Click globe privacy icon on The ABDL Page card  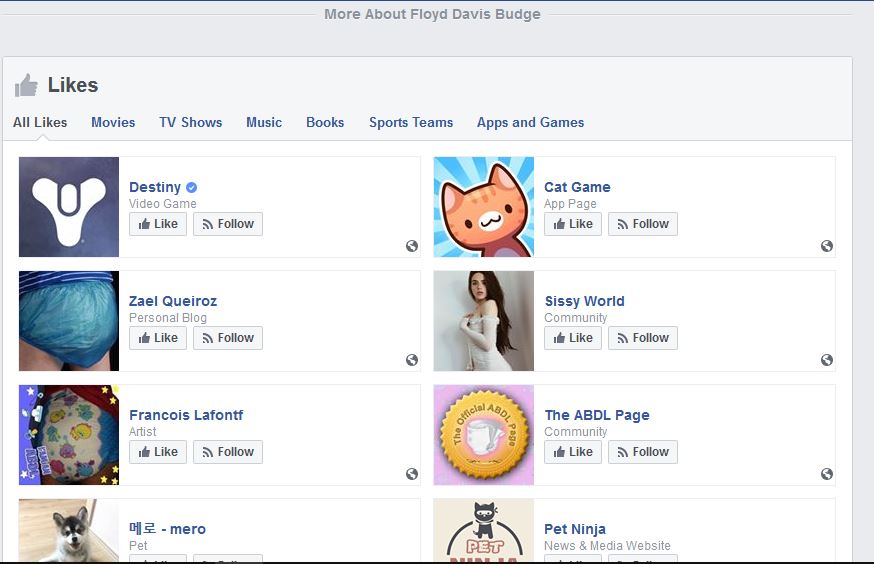tap(827, 474)
